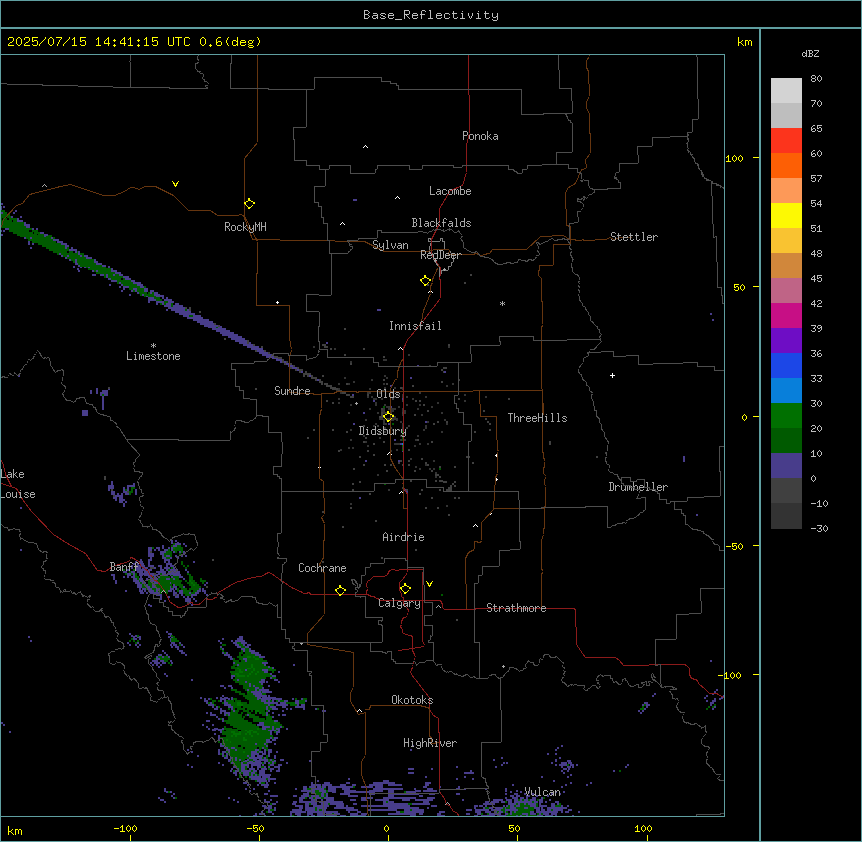
Task: Click the HighRiver label
Action: point(430,743)
